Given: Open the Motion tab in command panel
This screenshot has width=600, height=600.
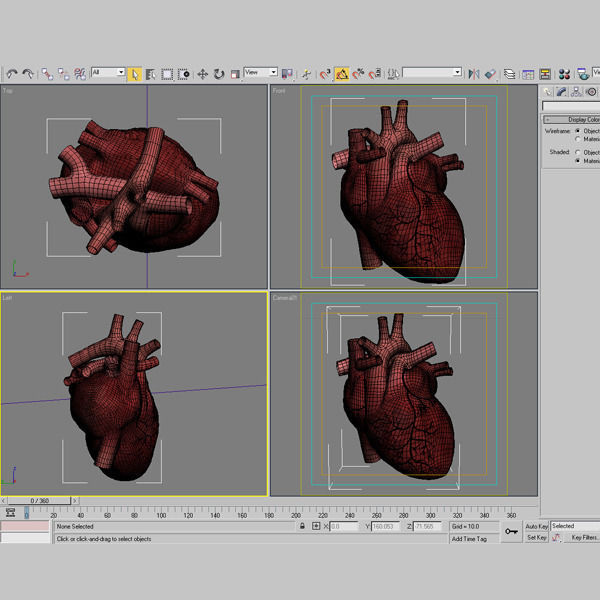Looking at the screenshot, I should [x=591, y=92].
